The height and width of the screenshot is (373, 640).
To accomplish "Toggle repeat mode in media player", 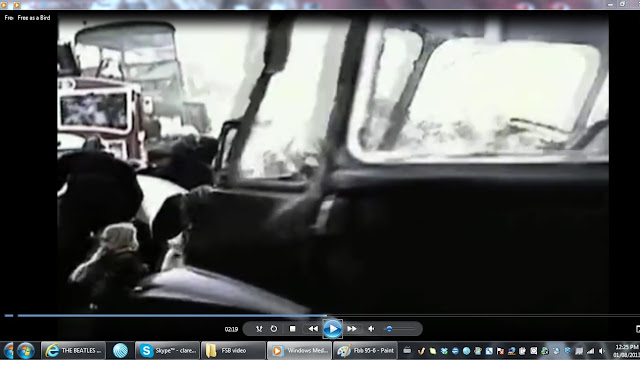I will point(274,329).
